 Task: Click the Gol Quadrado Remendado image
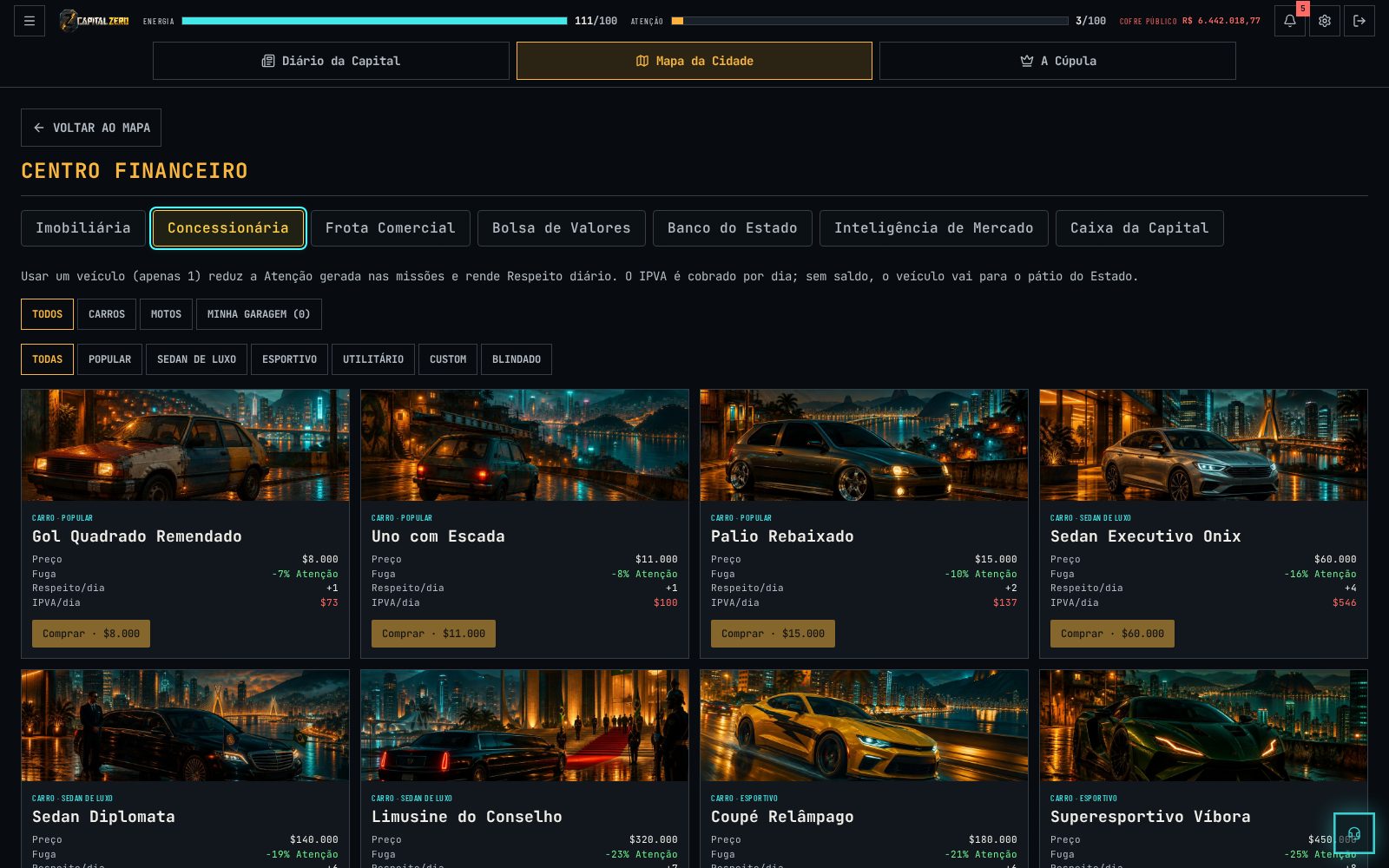pos(186,445)
